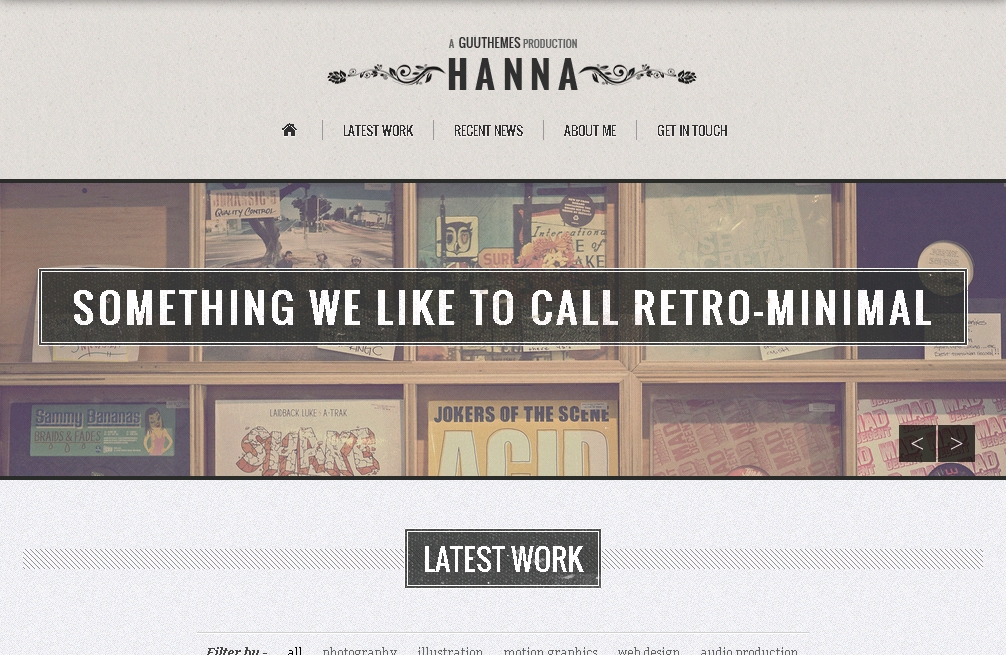Filter portfolio by photography

[x=360, y=650]
